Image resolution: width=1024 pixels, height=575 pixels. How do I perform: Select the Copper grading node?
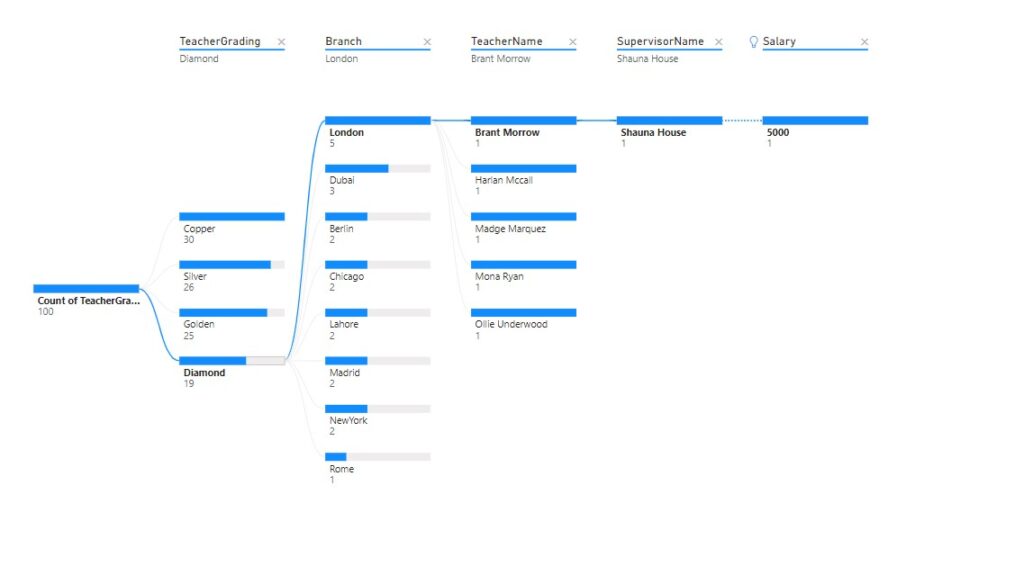tap(232, 228)
